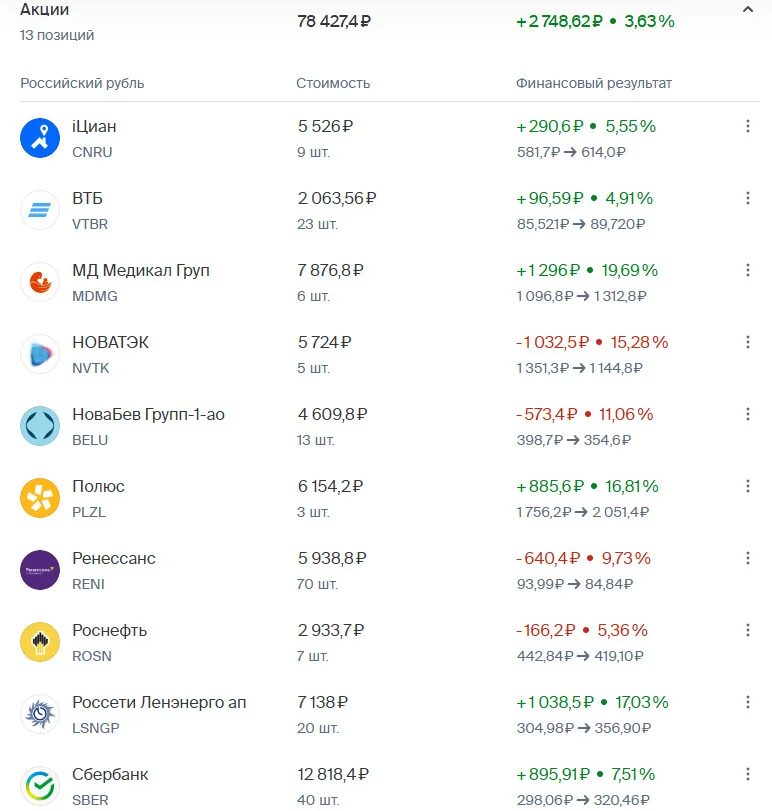The image size is (772, 811).
Task: Open the three-dot menu for НоваБев Групп
Action: coord(748,414)
